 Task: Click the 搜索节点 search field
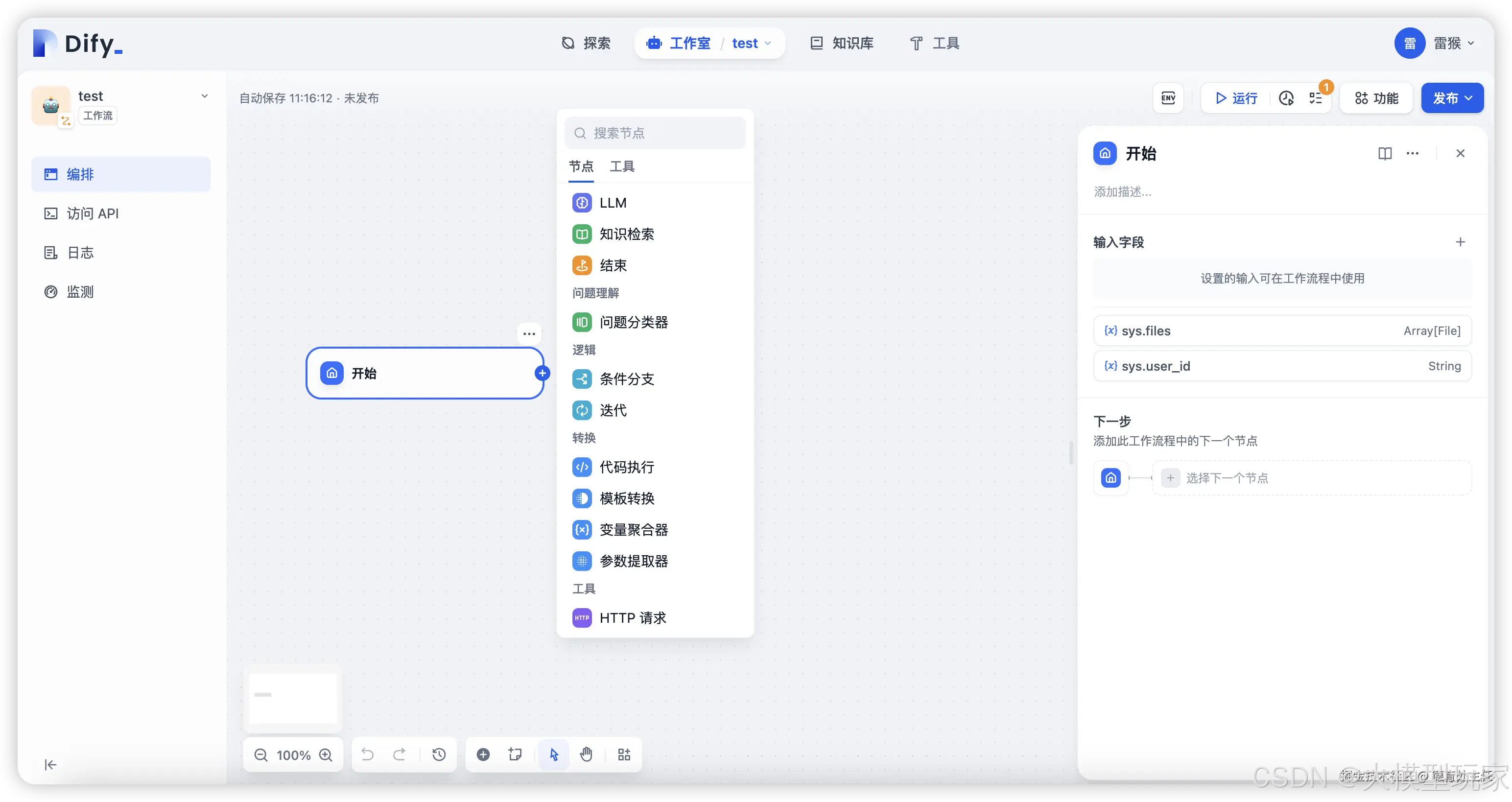[655, 133]
